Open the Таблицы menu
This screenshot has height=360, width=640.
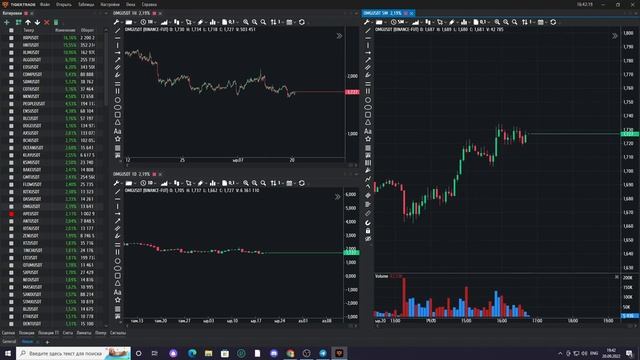(x=86, y=4)
